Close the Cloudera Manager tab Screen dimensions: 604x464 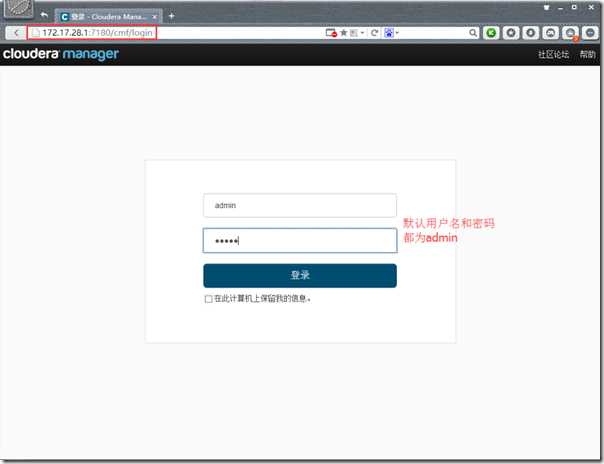(x=154, y=17)
